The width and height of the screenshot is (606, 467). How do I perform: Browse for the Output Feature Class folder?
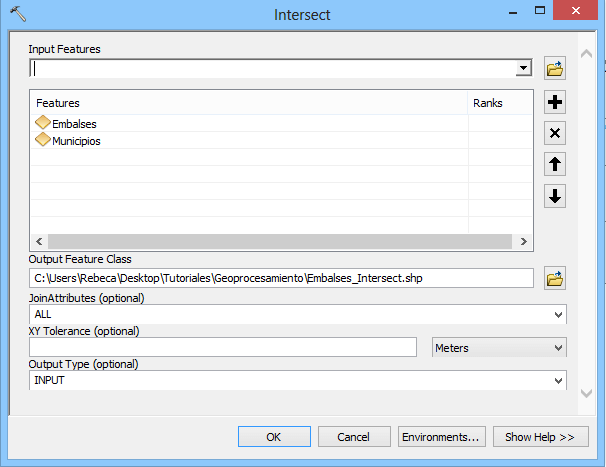[x=555, y=279]
